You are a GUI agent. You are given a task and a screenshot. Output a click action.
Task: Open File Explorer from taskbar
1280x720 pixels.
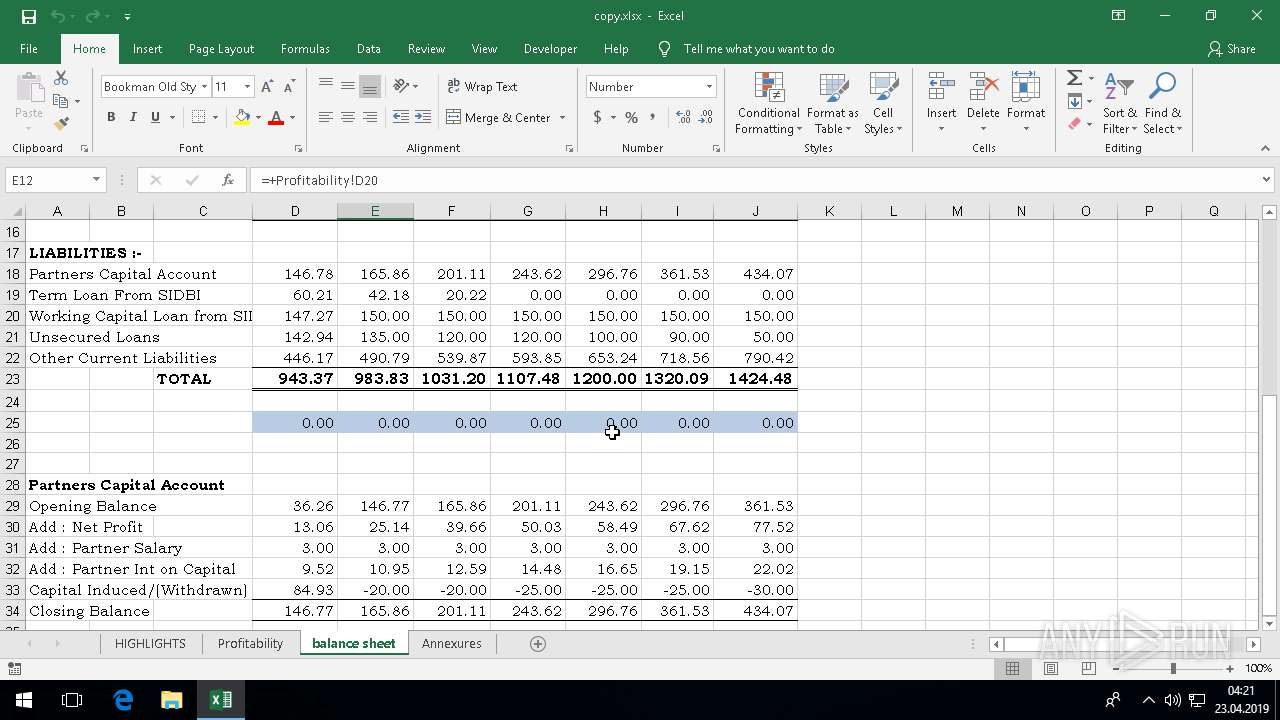(x=172, y=700)
